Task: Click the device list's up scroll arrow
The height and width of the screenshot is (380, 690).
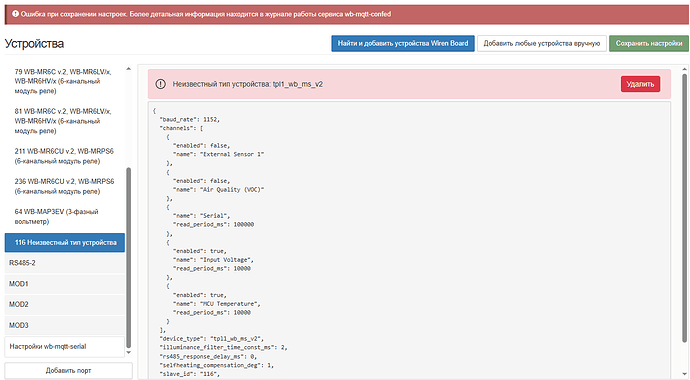Action: (128, 69)
